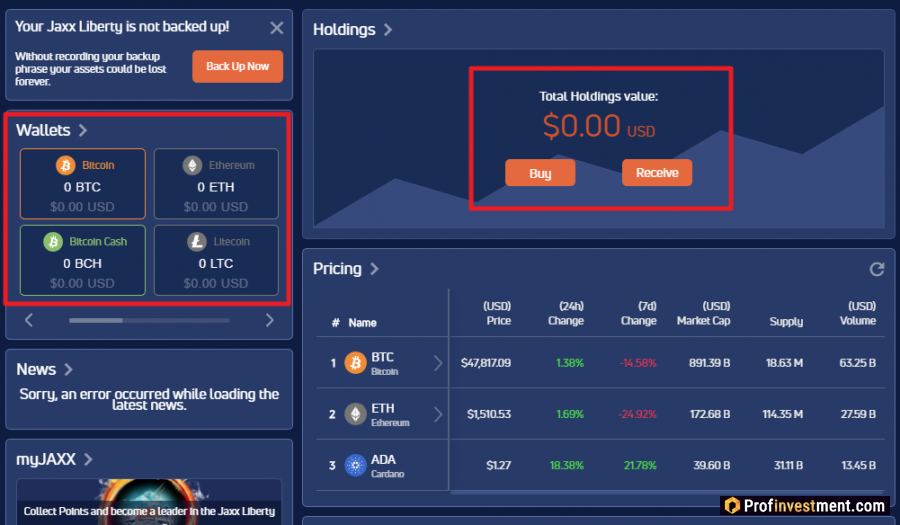Expand the News section chevron
Viewport: 900px width, 525px height.
tap(68, 370)
